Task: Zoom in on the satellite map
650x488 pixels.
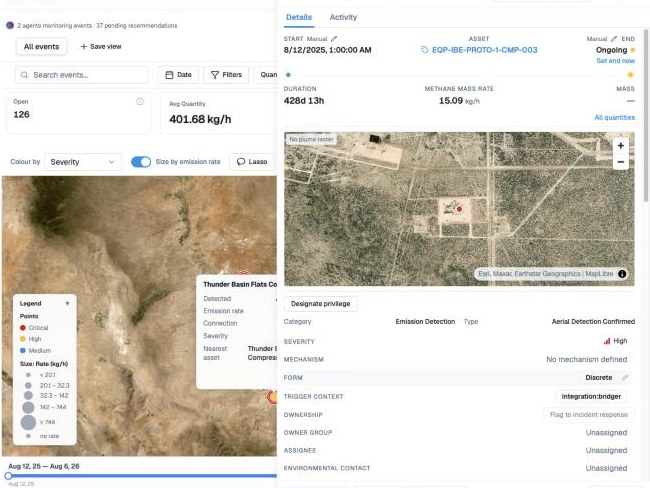Action: pos(621,146)
